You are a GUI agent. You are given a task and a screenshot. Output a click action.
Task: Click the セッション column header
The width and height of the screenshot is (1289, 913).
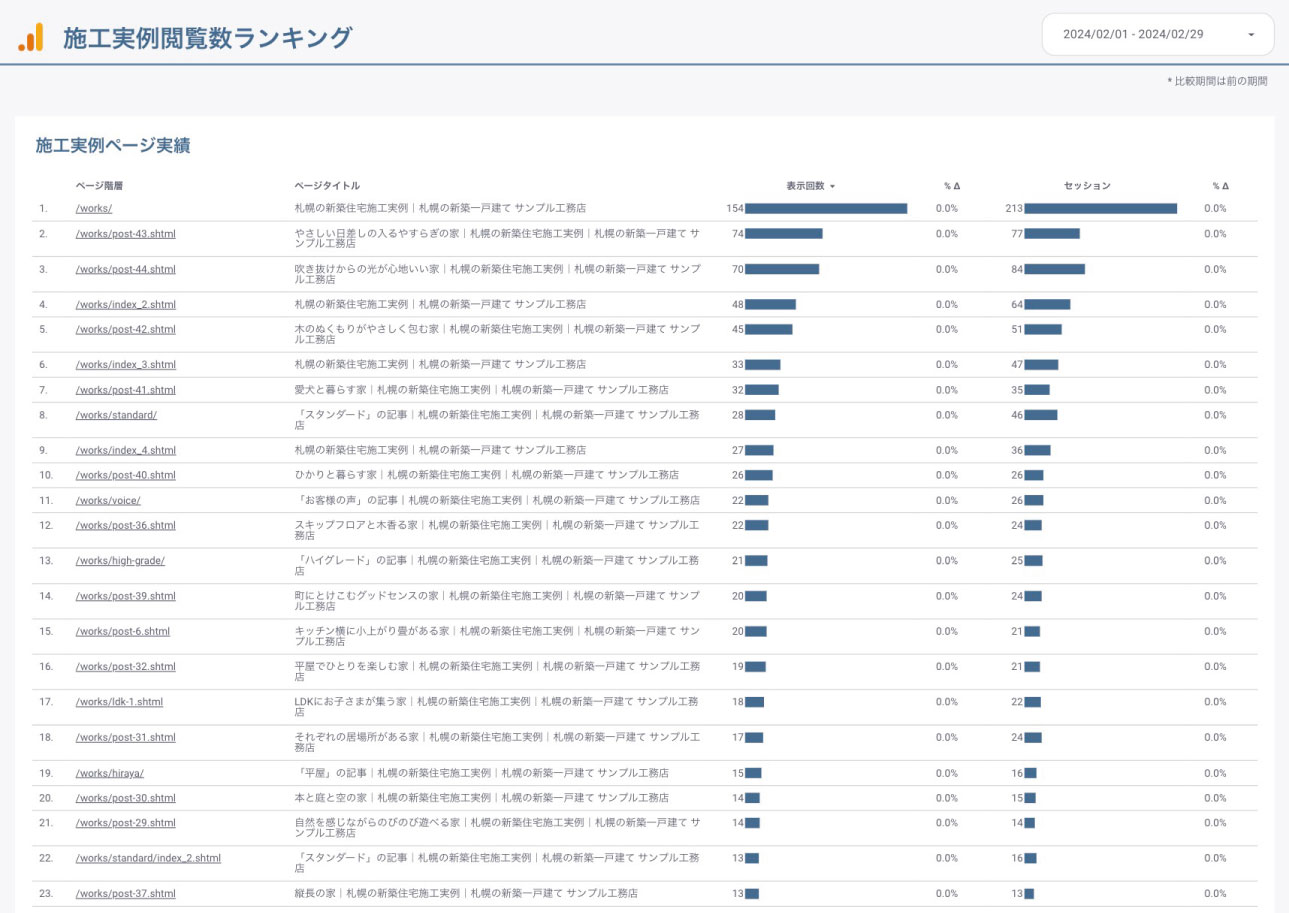point(1086,186)
